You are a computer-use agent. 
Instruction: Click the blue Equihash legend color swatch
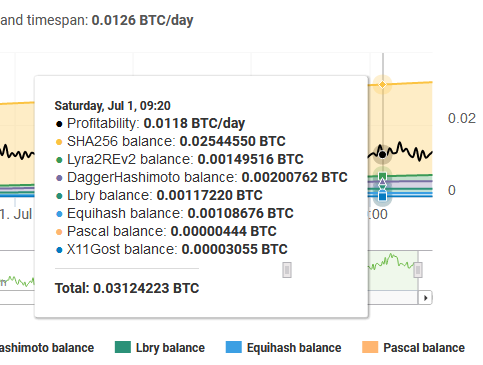[x=234, y=347]
